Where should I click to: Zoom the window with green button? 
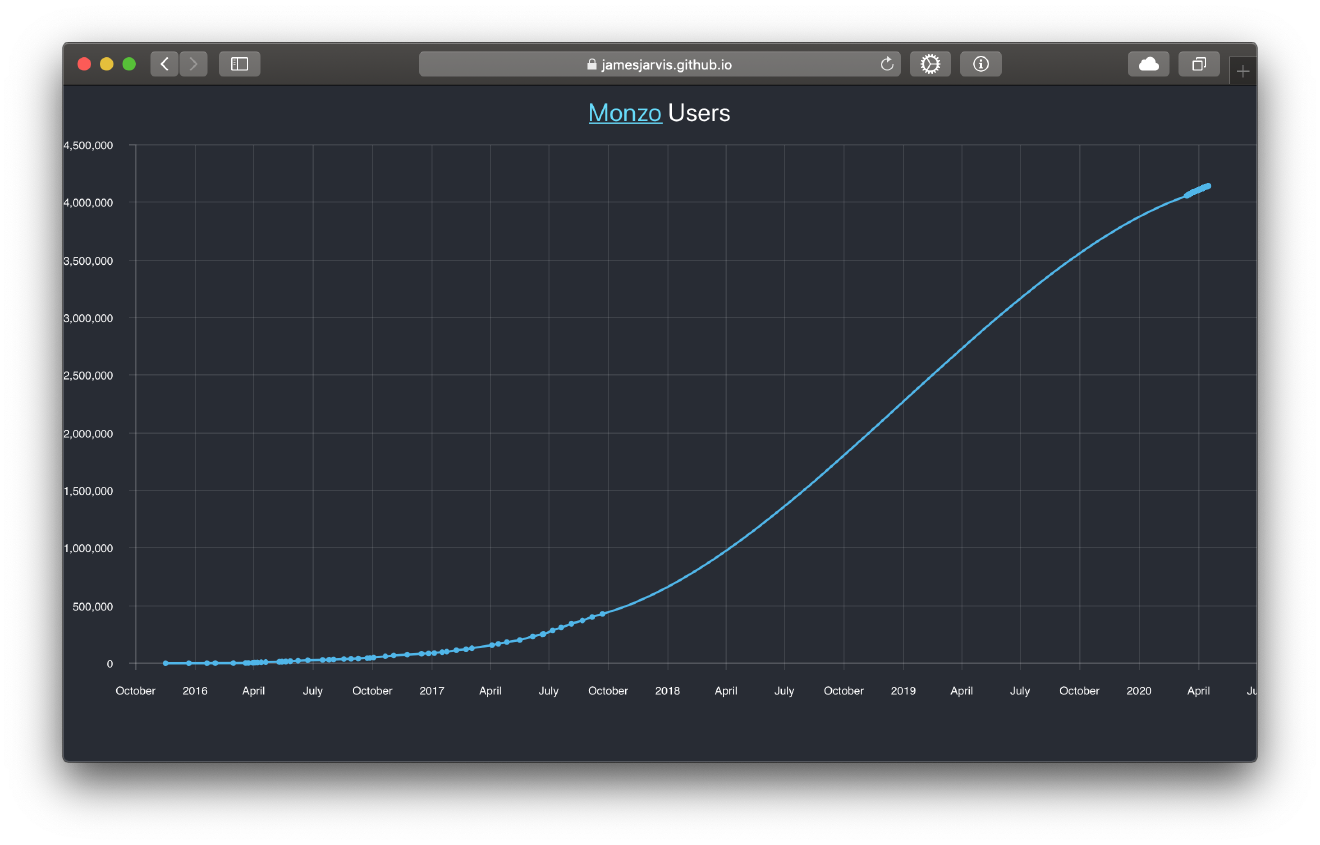click(x=129, y=64)
